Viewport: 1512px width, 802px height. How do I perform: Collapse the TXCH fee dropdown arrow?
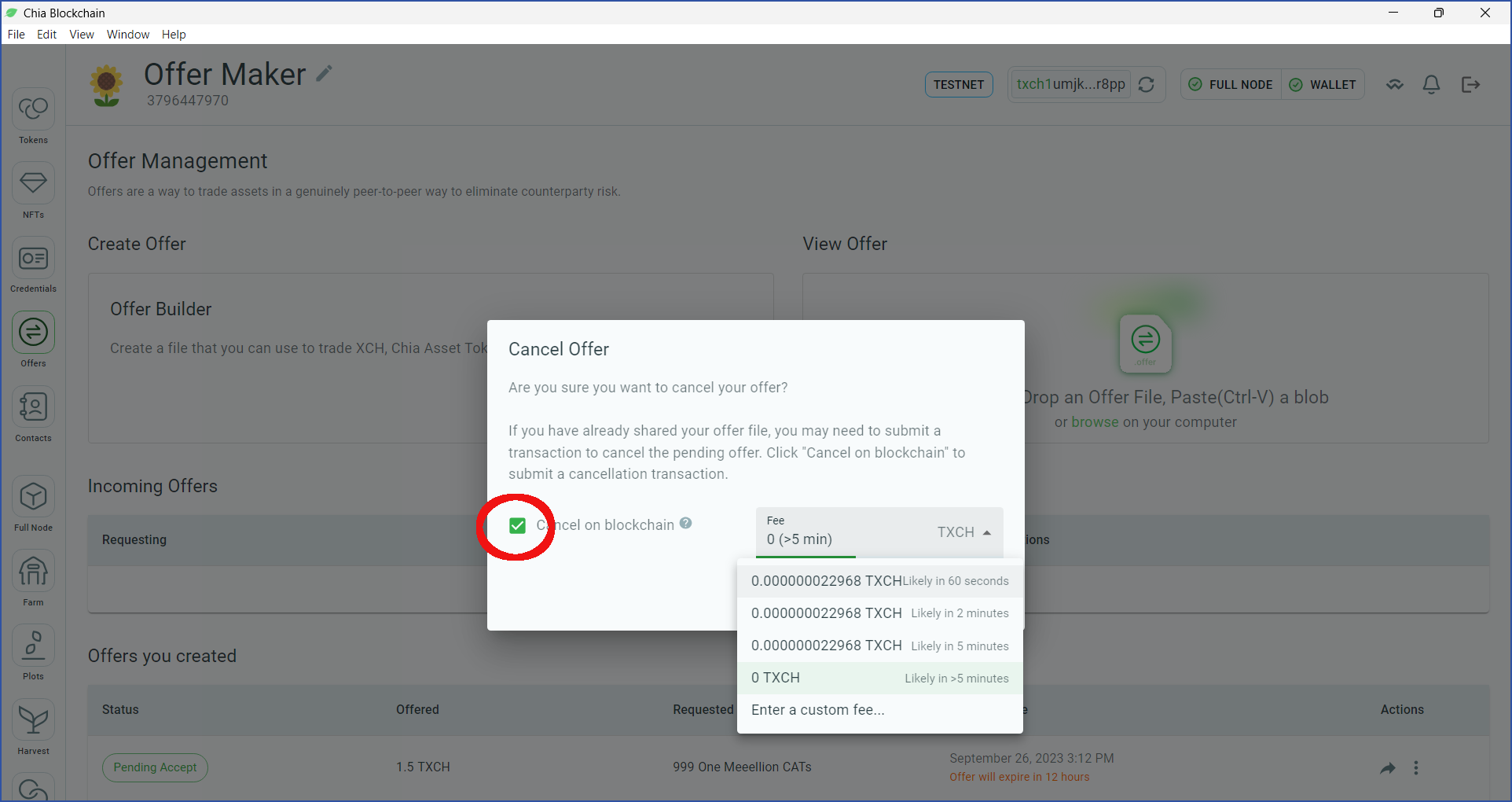click(x=986, y=532)
